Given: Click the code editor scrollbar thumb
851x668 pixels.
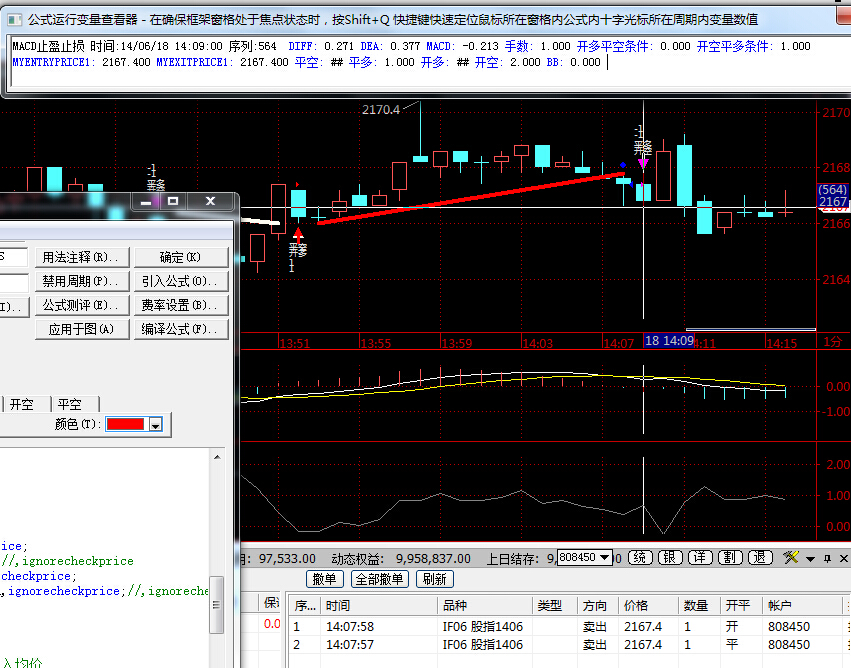Looking at the screenshot, I should (x=217, y=605).
